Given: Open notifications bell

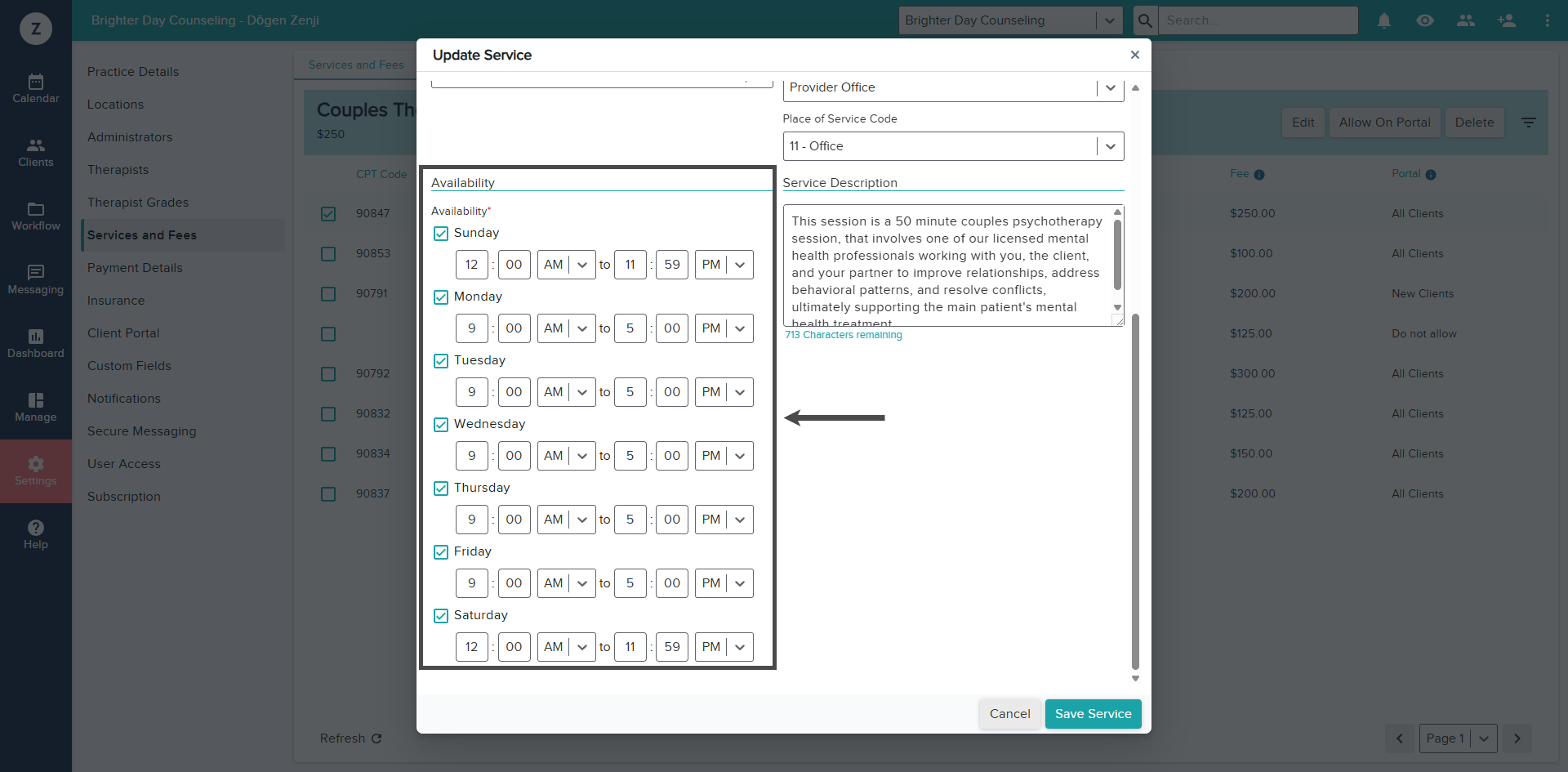Looking at the screenshot, I should (x=1384, y=20).
